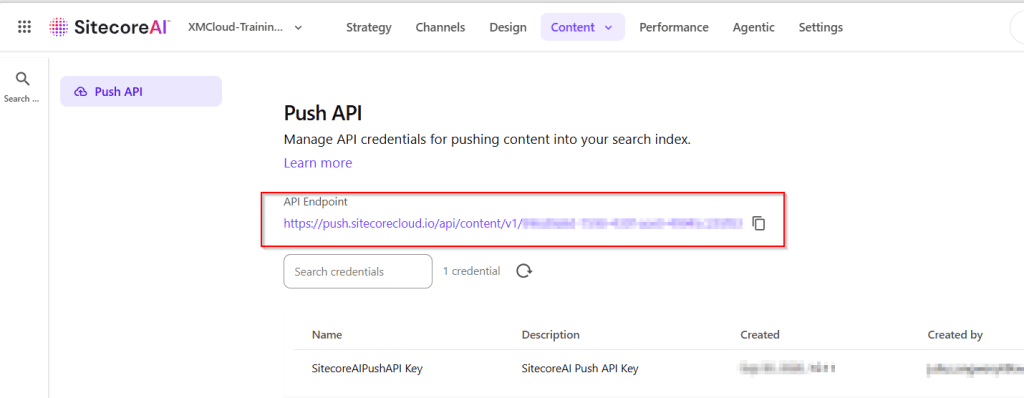Click the Push API page heading
This screenshot has height=398, width=1024.
tap(323, 113)
